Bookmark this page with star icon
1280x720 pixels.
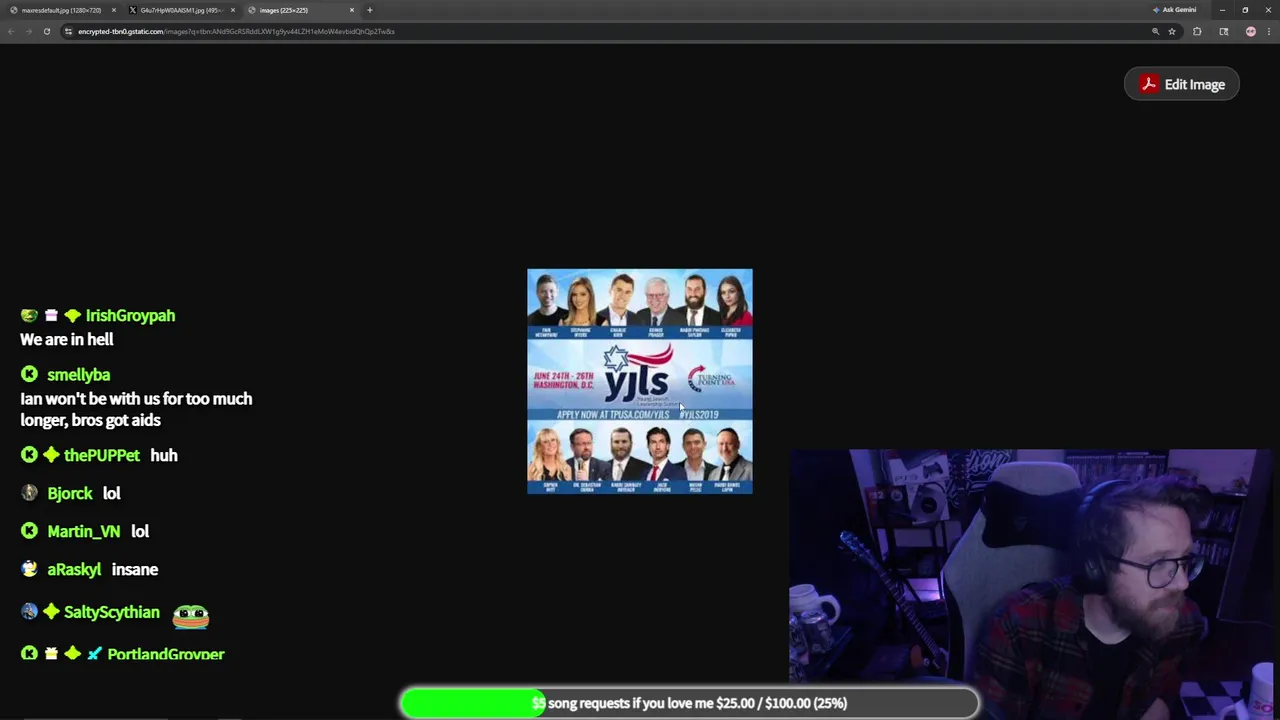coord(1172,31)
